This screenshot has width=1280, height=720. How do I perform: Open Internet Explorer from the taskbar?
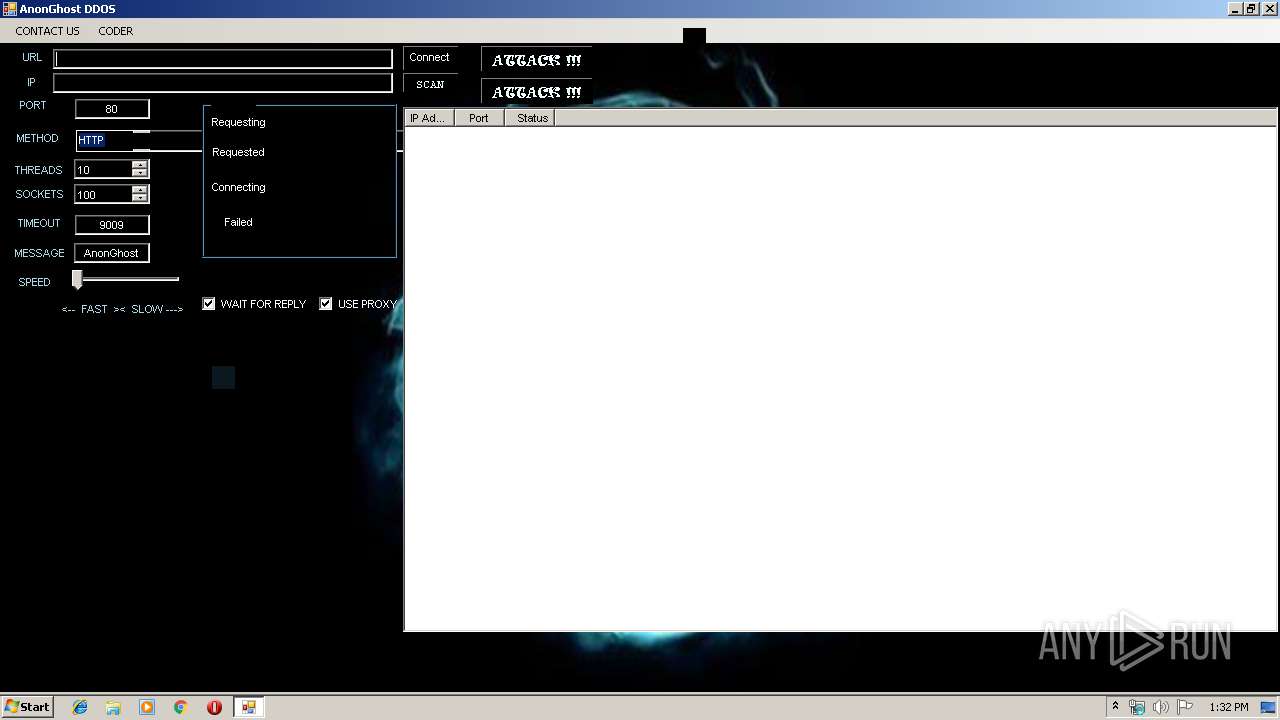[80, 707]
